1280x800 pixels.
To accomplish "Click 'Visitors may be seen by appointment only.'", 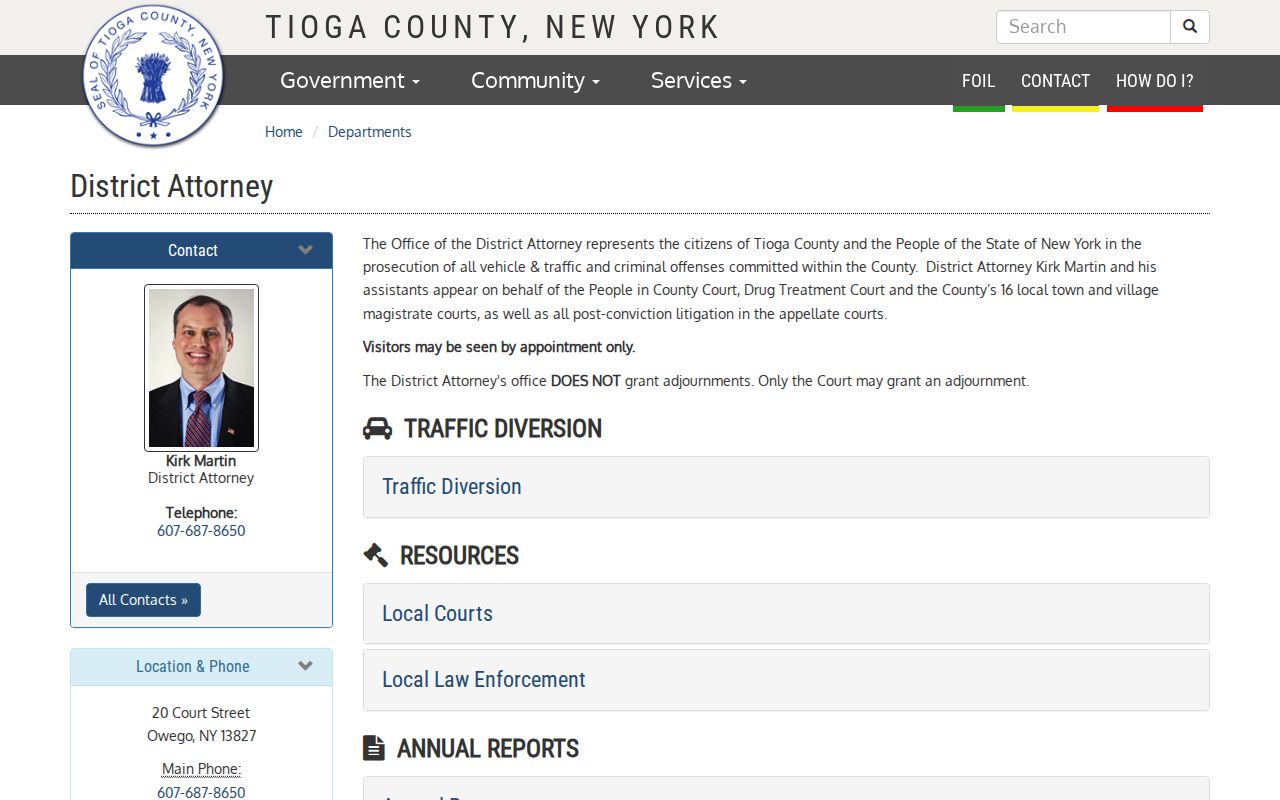I will 499,347.
